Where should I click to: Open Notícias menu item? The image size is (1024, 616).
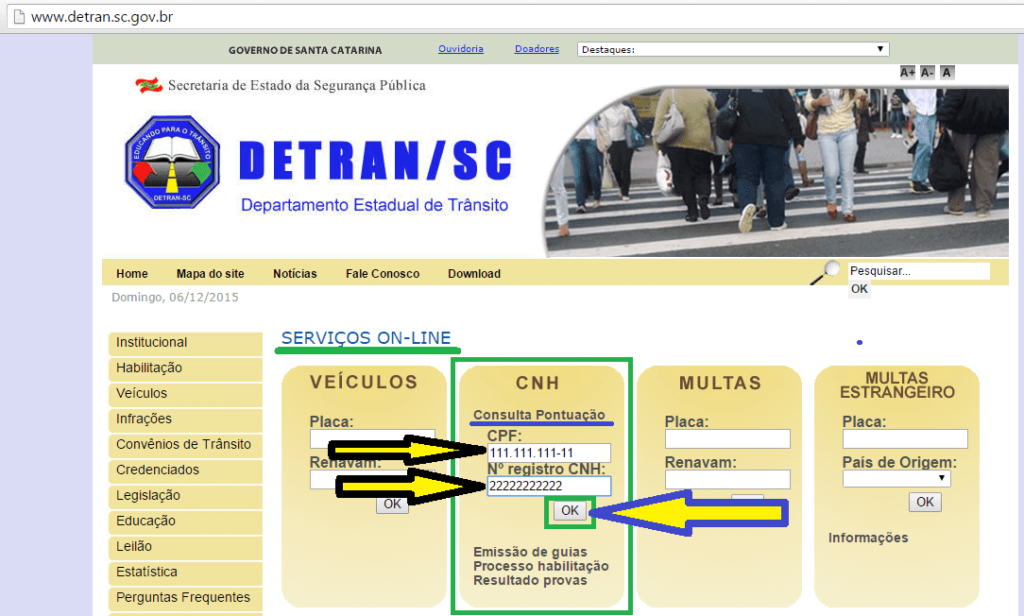295,274
